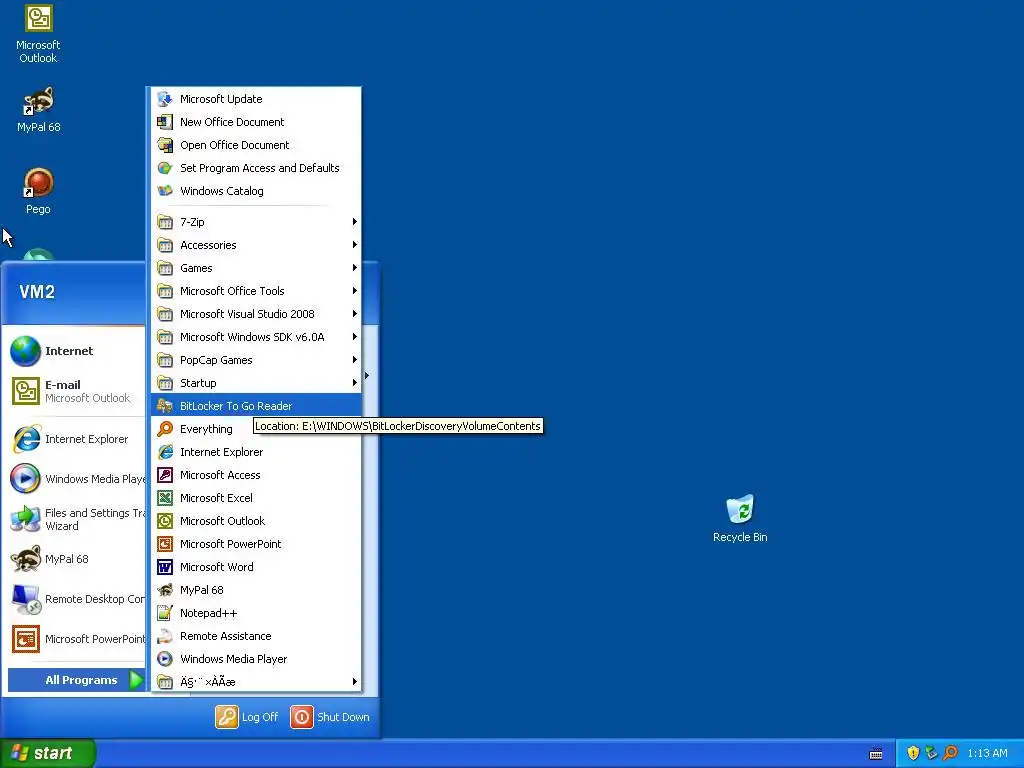Image resolution: width=1024 pixels, height=768 pixels.
Task: Click the security shield tray icon
Action: (913, 753)
